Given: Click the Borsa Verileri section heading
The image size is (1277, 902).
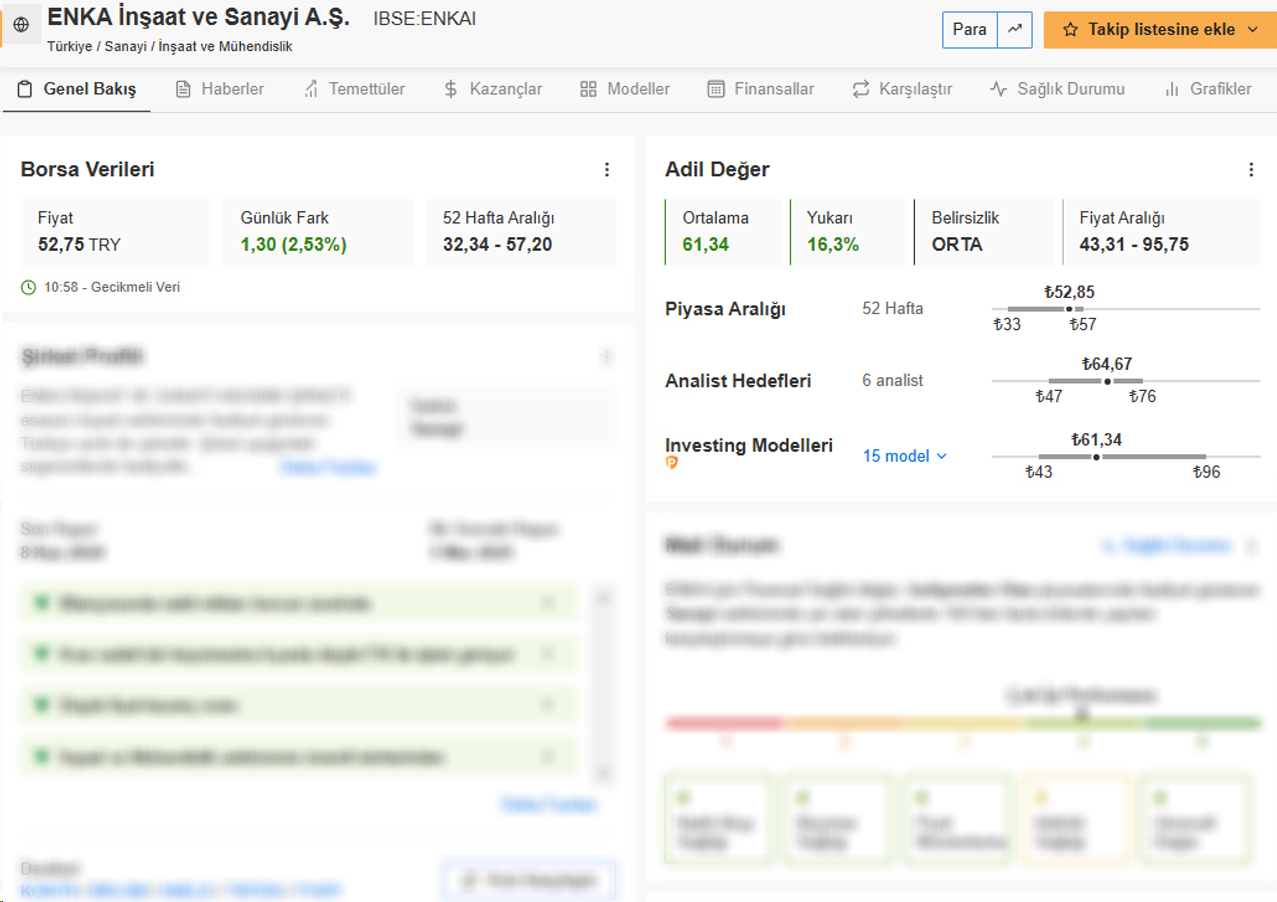Looking at the screenshot, I should (88, 170).
